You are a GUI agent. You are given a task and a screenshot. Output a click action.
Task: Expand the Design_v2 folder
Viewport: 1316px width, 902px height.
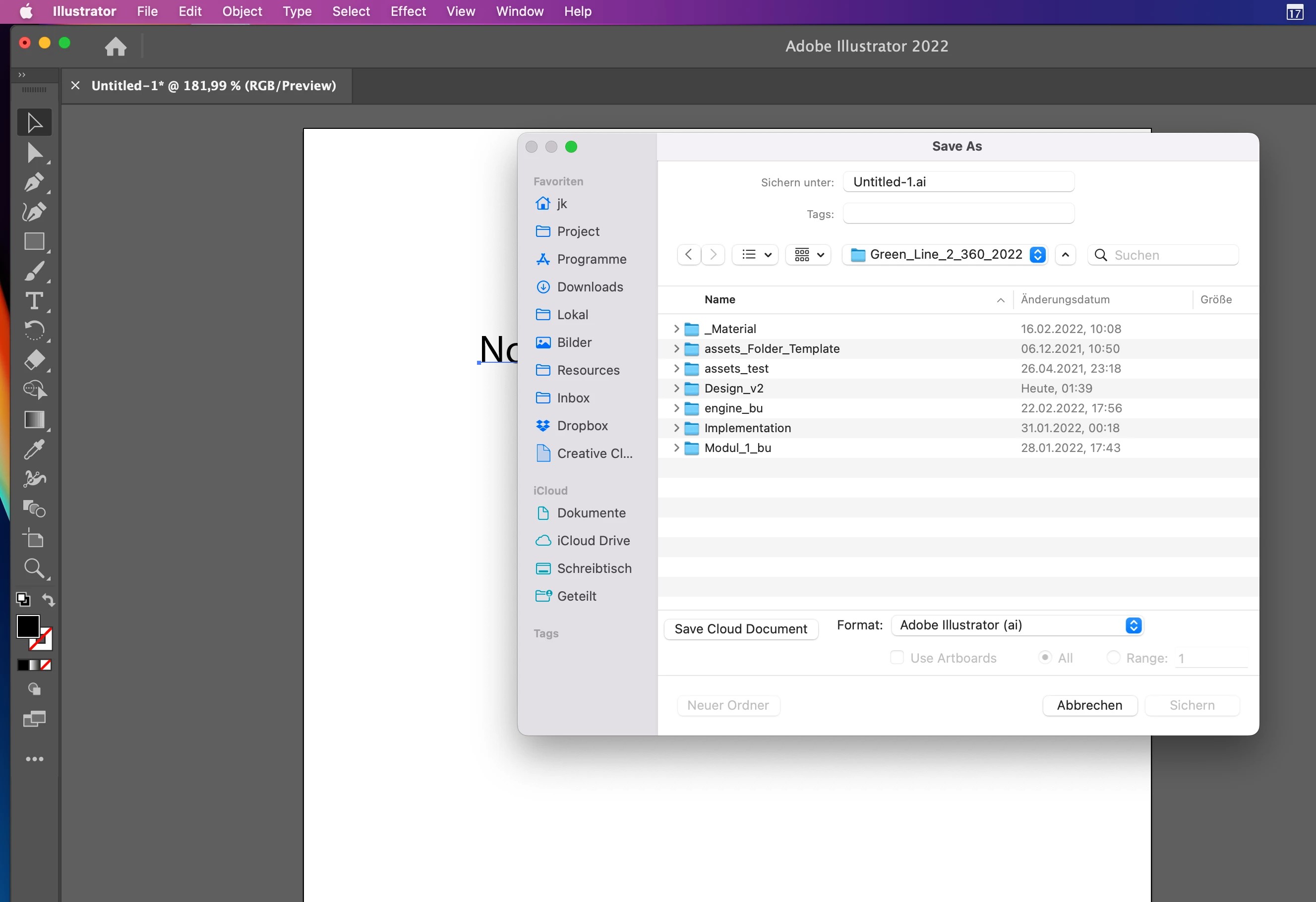pyautogui.click(x=676, y=388)
